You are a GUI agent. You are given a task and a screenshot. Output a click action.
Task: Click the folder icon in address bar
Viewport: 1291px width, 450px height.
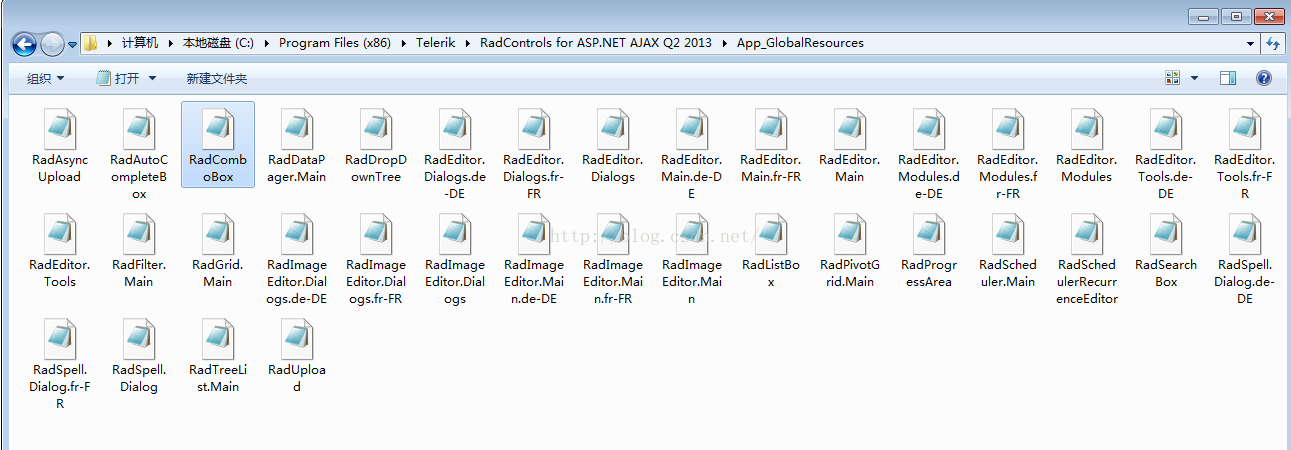tap(91, 43)
